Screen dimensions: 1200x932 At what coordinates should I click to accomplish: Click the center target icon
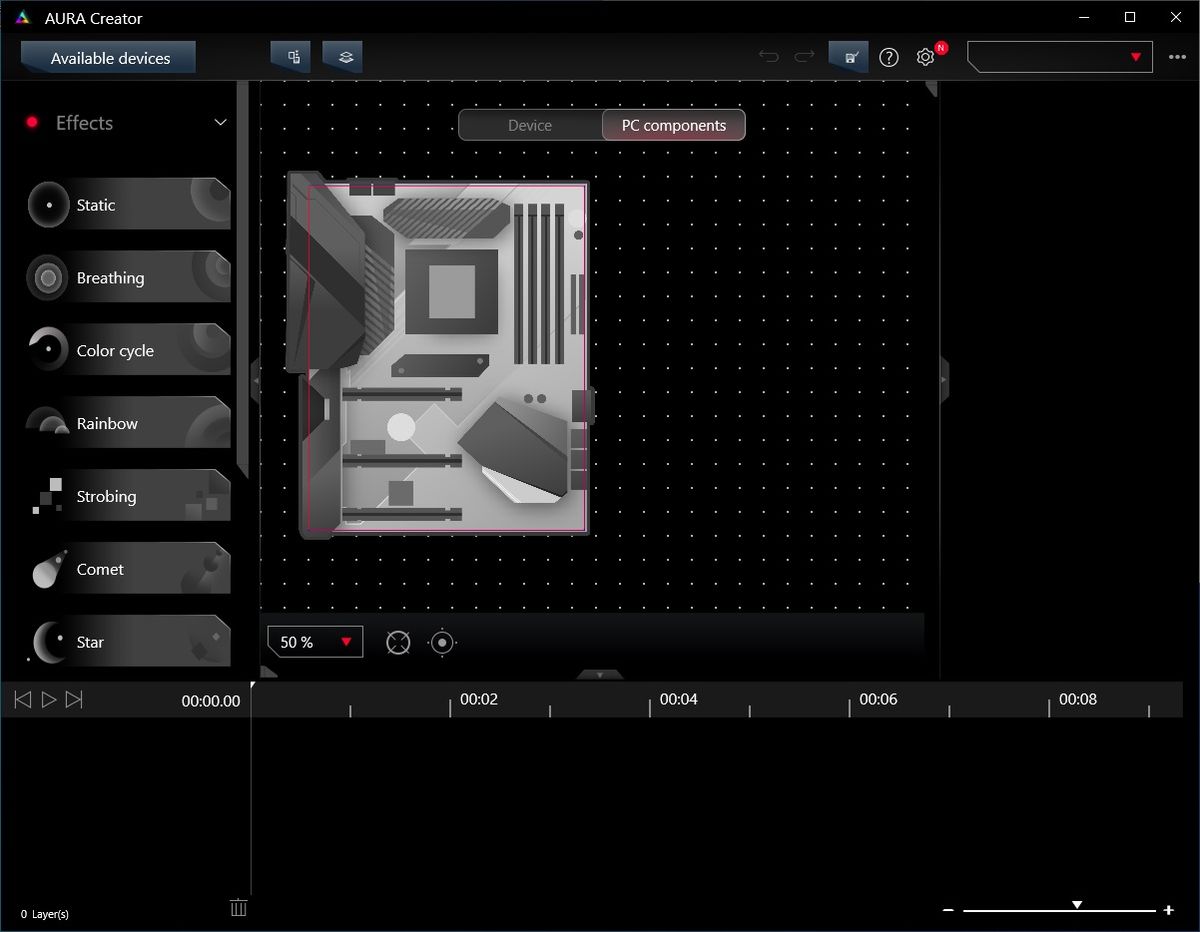[x=442, y=642]
